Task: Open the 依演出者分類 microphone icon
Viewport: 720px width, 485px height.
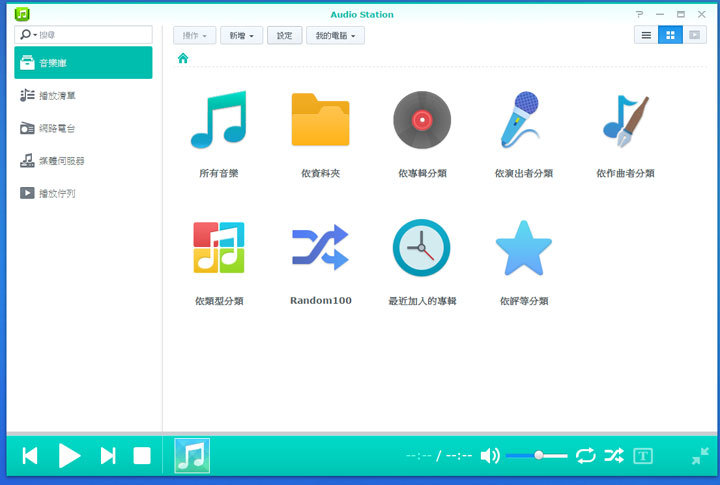Action: point(523,121)
